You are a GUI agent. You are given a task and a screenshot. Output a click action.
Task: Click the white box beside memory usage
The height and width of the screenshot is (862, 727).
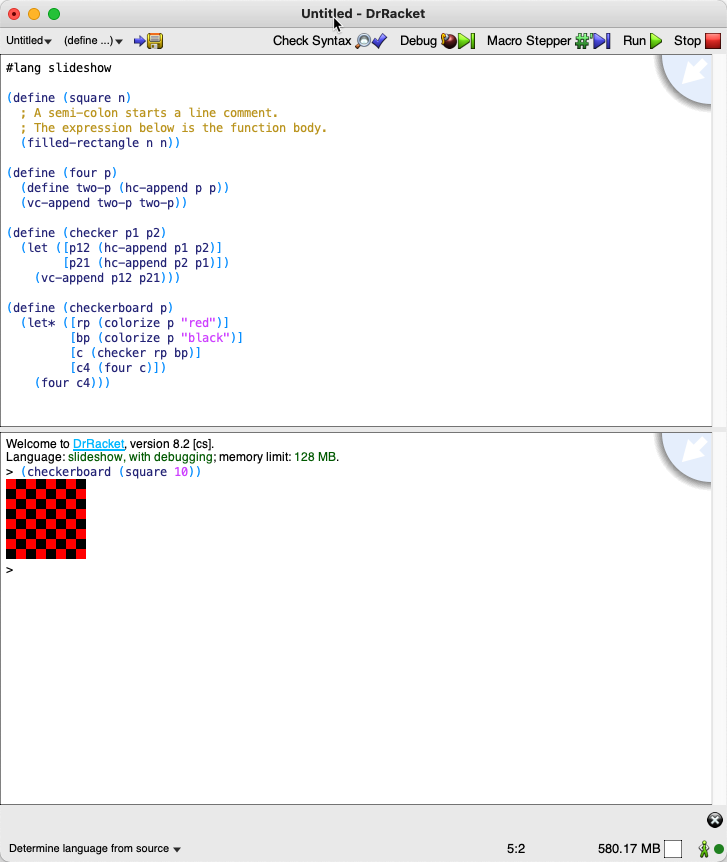point(673,849)
